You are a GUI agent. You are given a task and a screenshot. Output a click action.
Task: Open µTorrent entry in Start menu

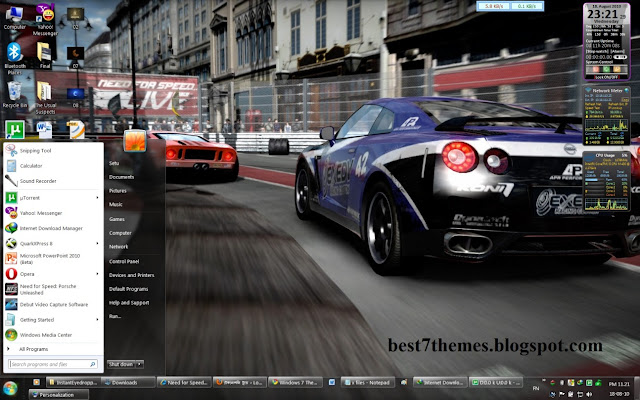(52, 198)
